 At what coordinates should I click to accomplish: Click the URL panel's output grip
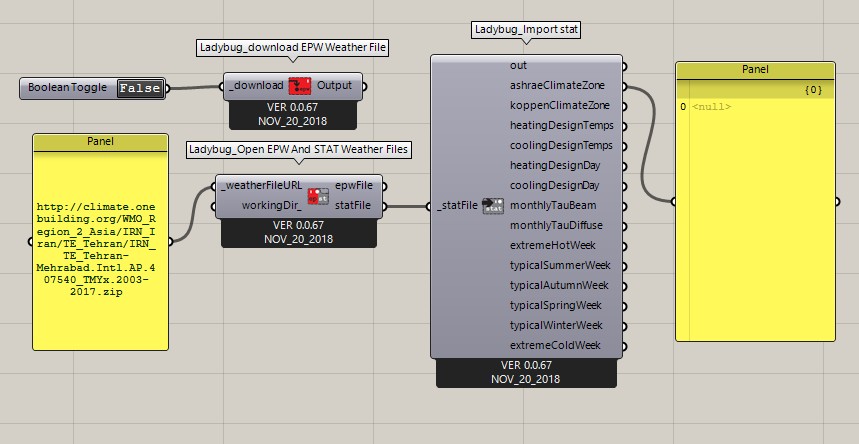pyautogui.click(x=170, y=241)
